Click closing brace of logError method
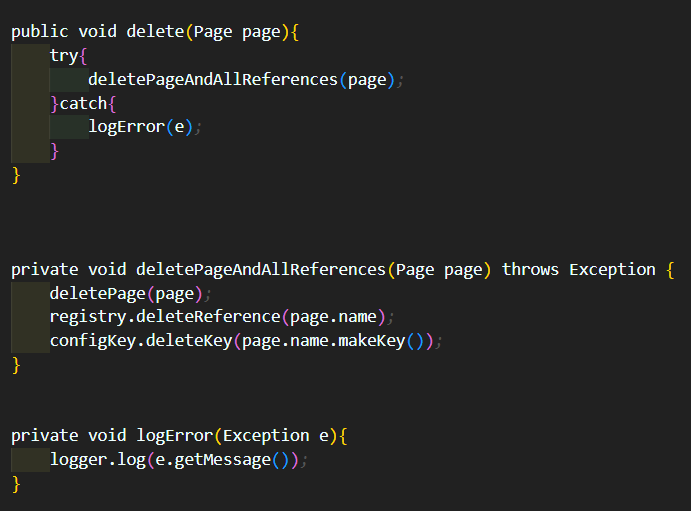 [16, 484]
